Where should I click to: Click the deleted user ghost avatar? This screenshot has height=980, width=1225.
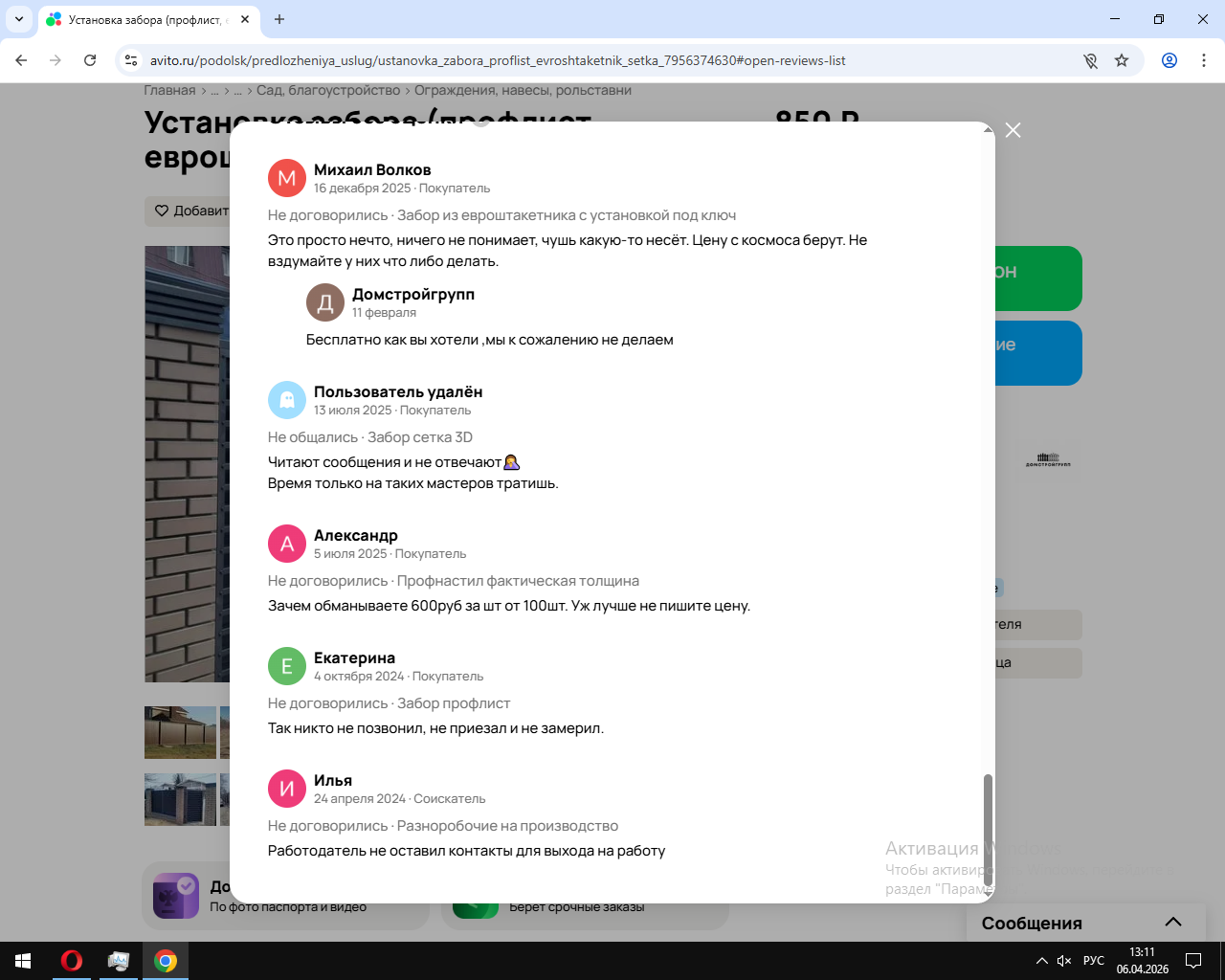287,400
